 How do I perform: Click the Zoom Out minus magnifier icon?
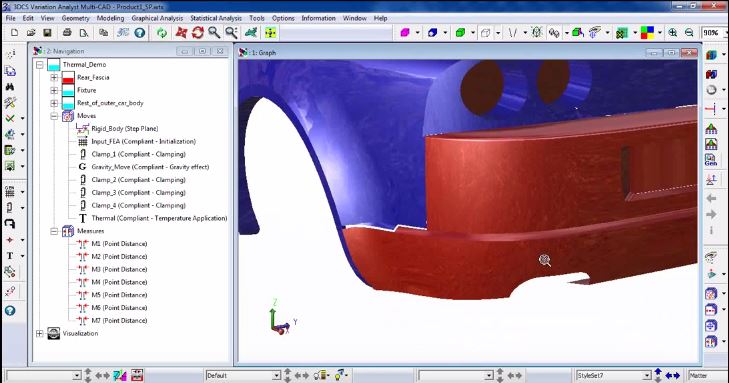(689, 33)
